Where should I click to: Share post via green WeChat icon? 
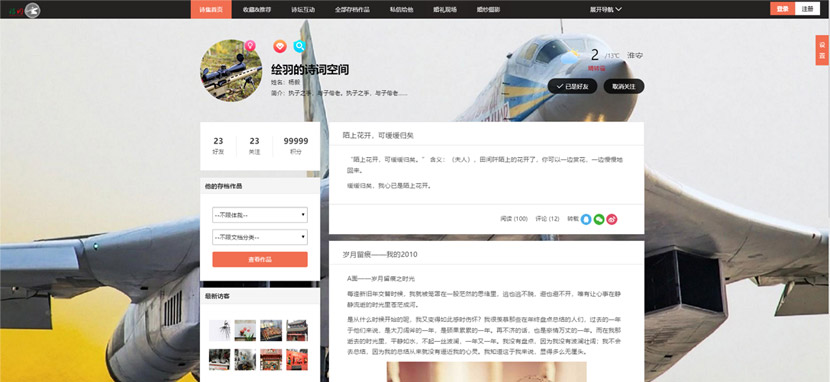coord(599,219)
